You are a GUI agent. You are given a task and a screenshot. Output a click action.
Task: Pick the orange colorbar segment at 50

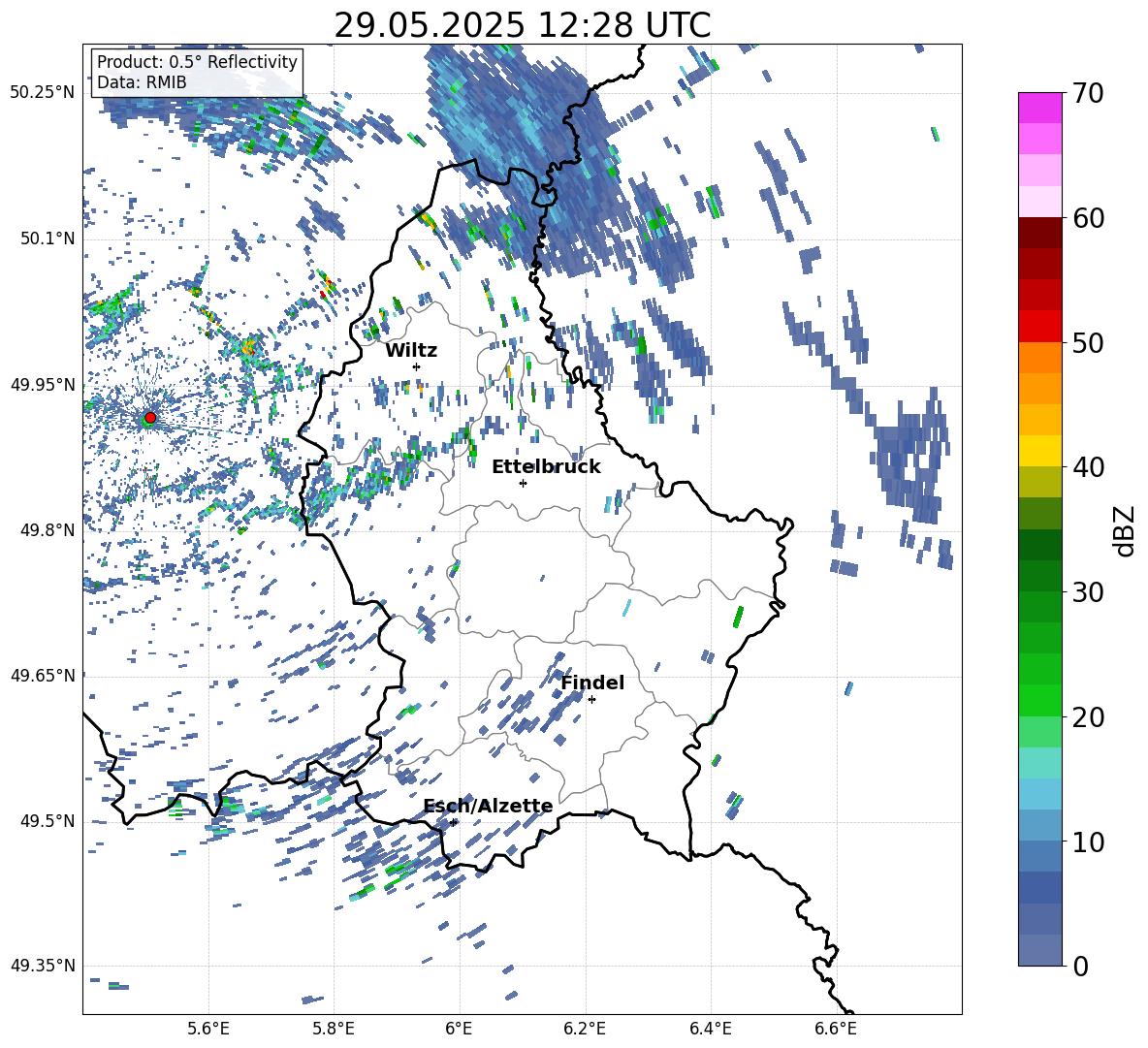1039,357
